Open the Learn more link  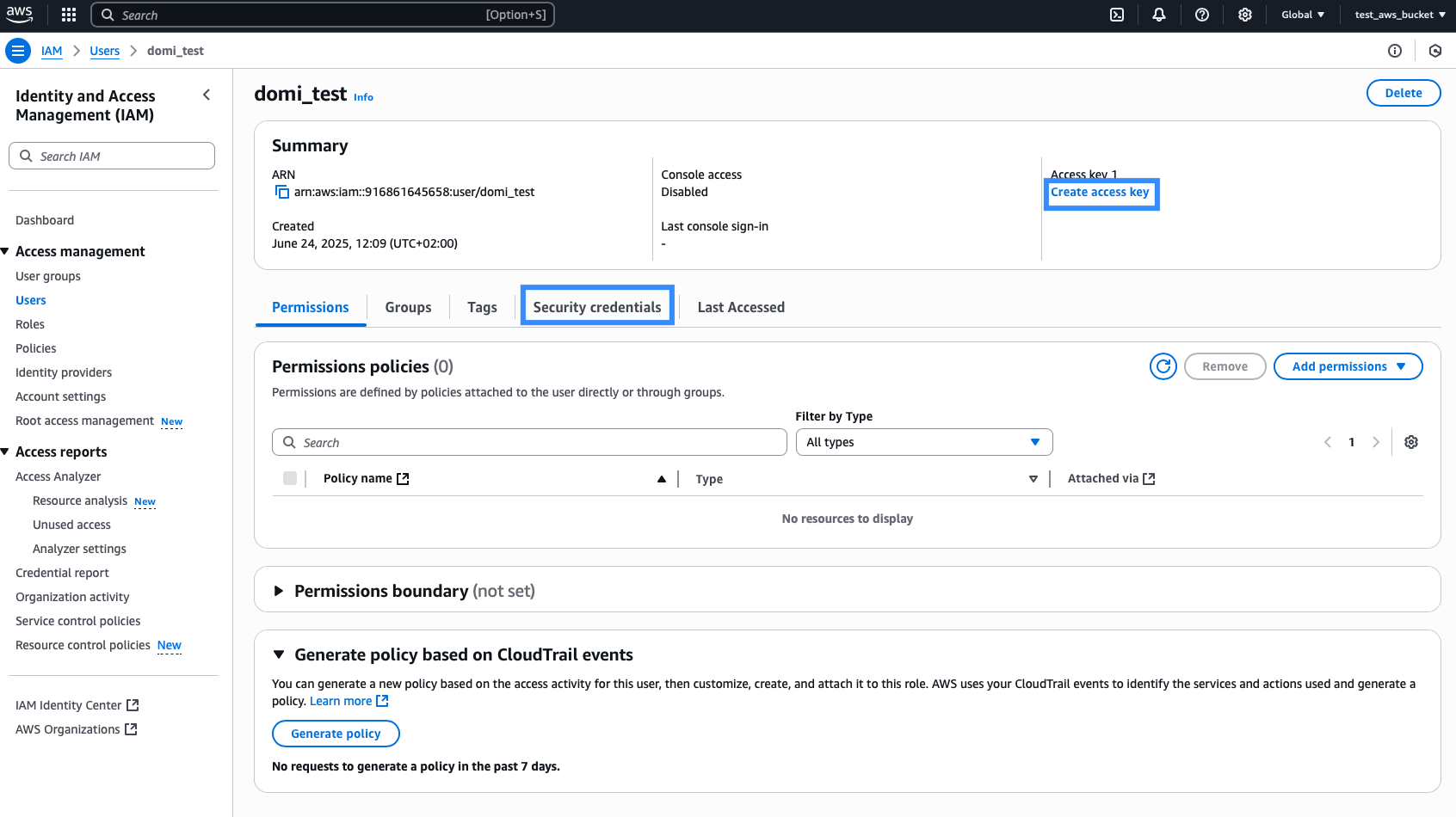pyautogui.click(x=349, y=701)
